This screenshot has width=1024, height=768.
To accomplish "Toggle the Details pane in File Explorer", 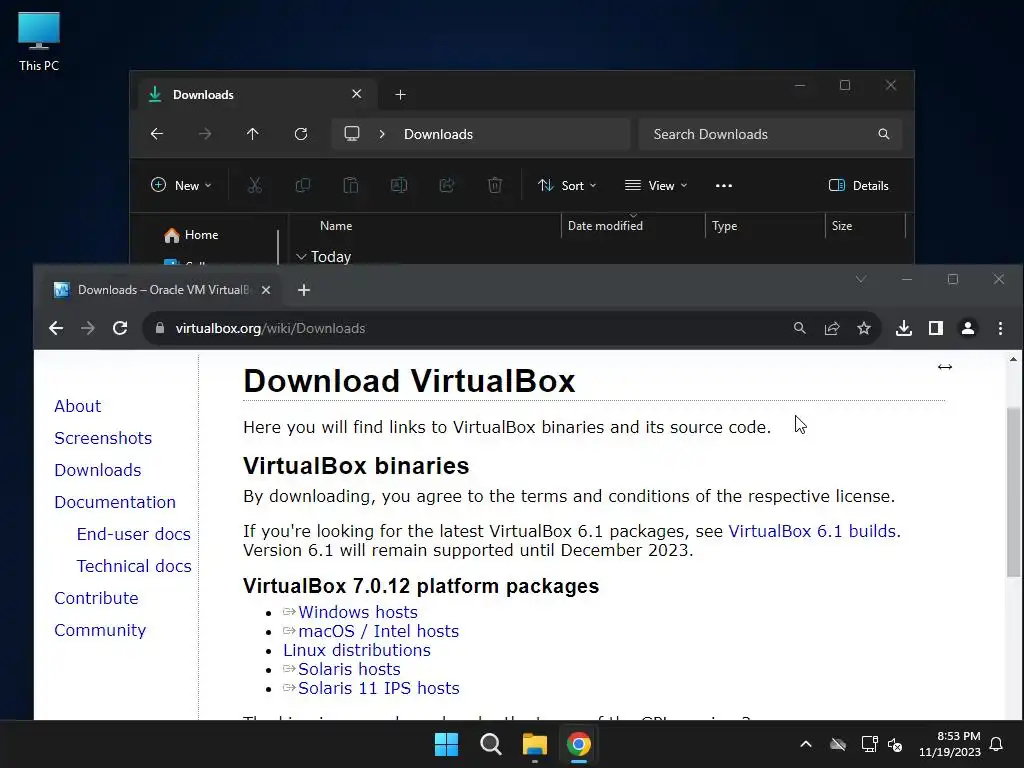I will coord(858,185).
